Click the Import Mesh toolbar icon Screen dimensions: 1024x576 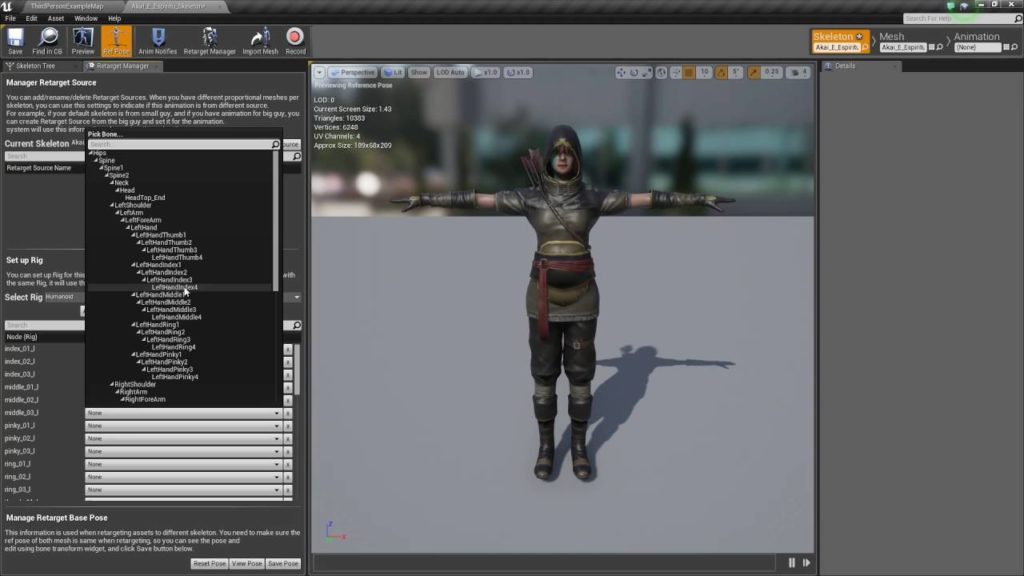coord(260,41)
